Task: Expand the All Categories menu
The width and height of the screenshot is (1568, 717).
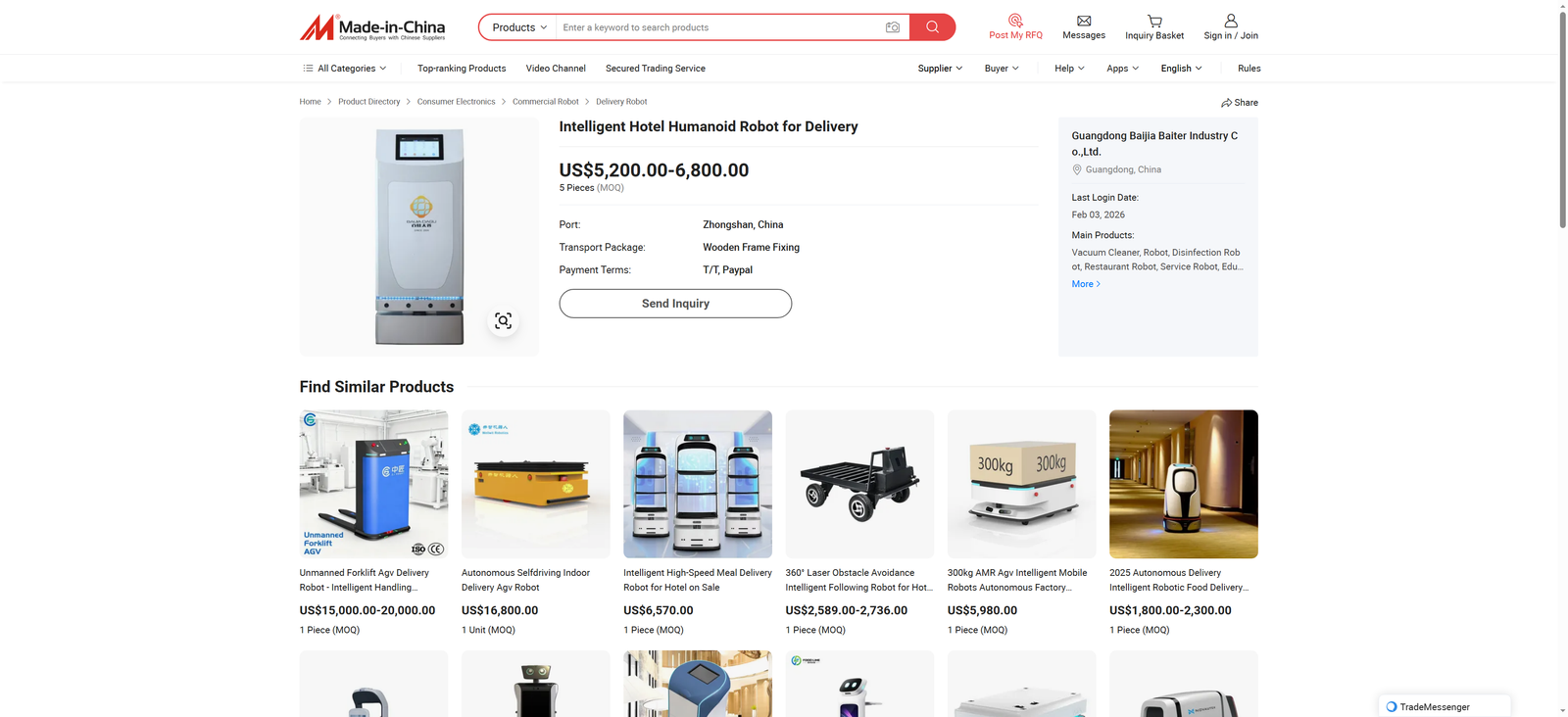Action: click(x=345, y=69)
